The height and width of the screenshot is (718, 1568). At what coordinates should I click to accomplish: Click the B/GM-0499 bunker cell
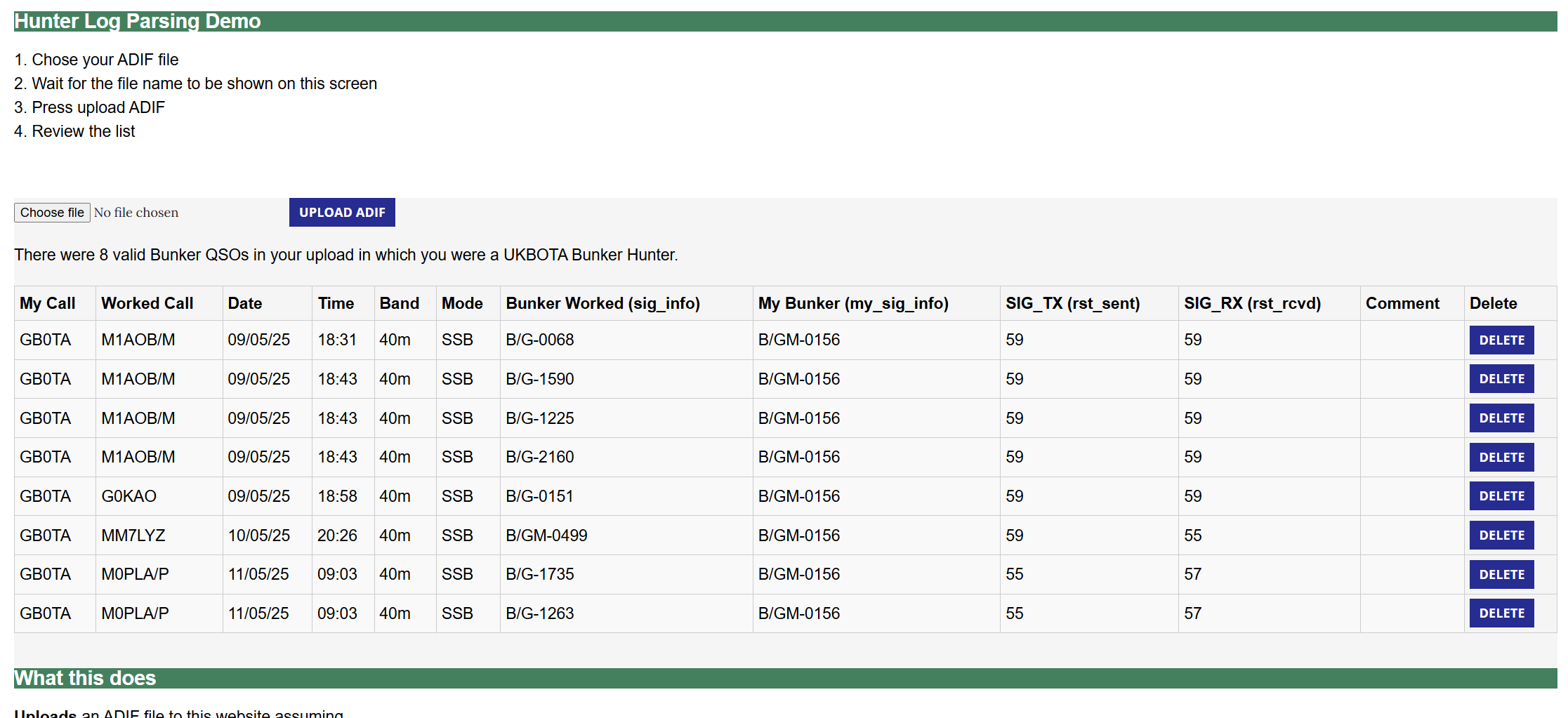(x=546, y=536)
